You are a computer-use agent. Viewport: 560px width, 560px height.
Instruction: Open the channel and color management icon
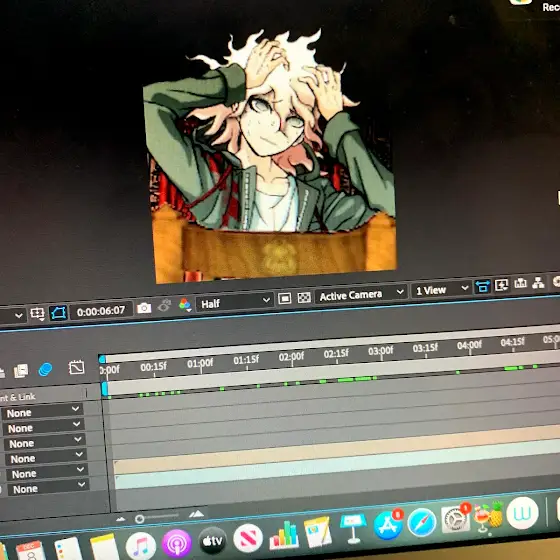tap(185, 305)
